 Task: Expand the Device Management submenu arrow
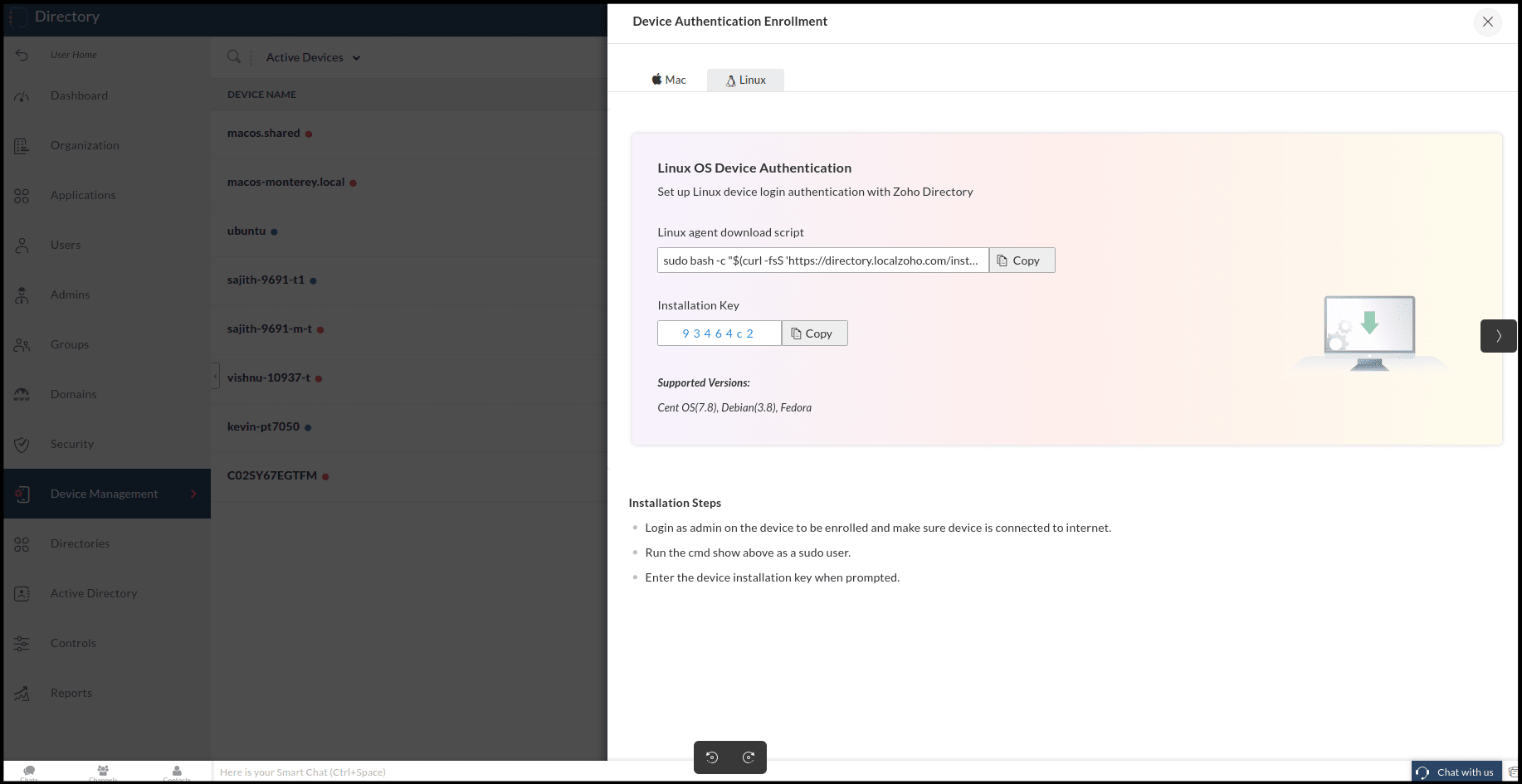coord(193,494)
